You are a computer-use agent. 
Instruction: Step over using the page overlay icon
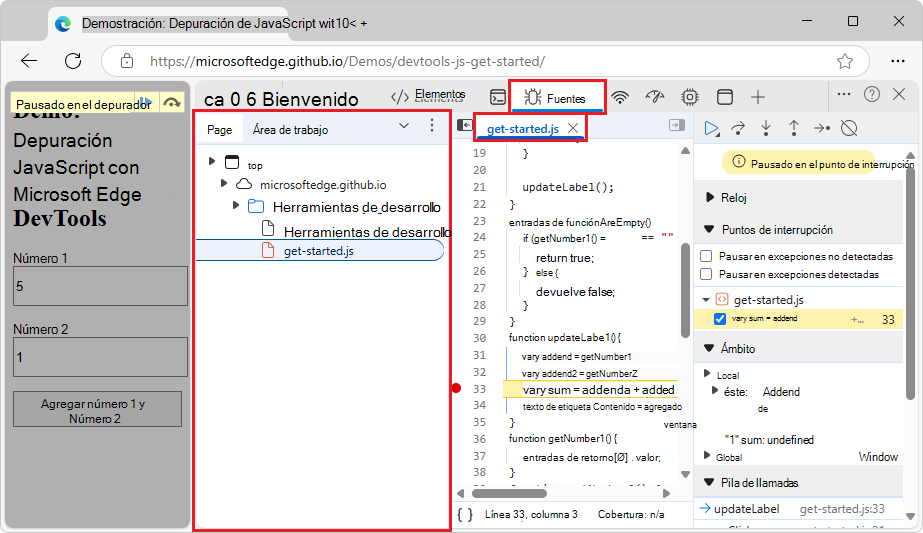click(172, 102)
